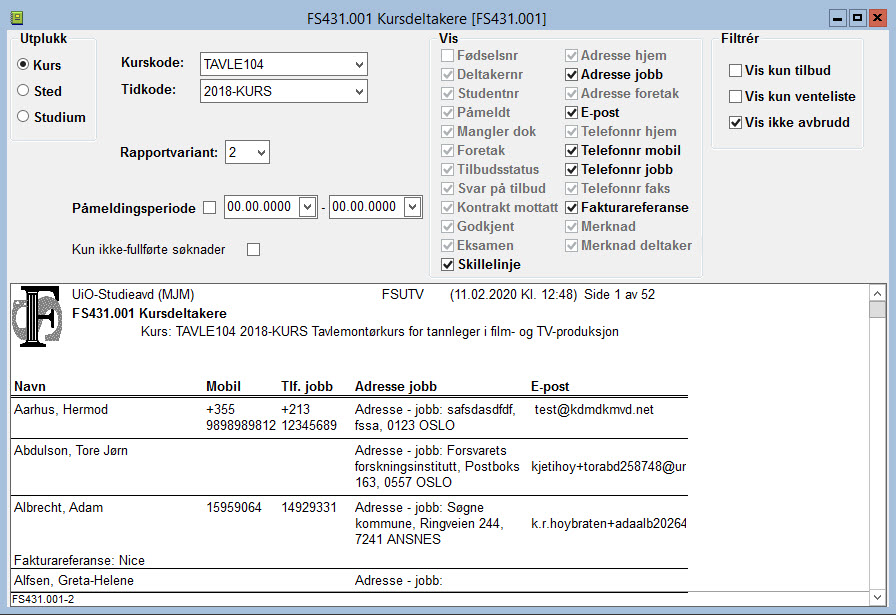The width and height of the screenshot is (896, 615).
Task: Click the report vertical scrollbar thumb
Action: 878,310
